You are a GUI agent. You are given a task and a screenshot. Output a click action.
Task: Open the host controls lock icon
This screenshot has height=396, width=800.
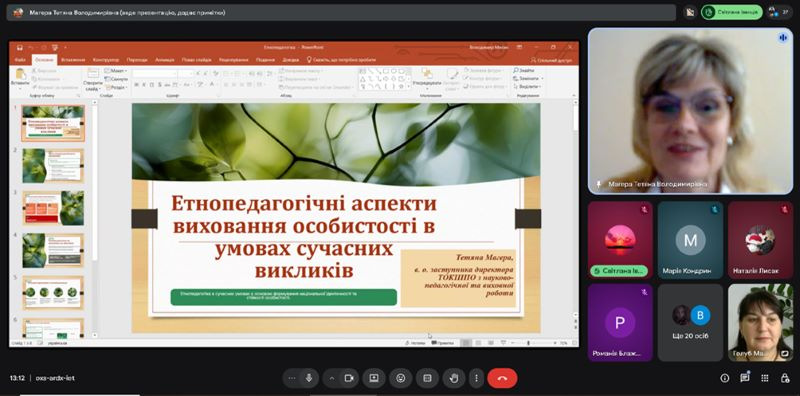[785, 378]
